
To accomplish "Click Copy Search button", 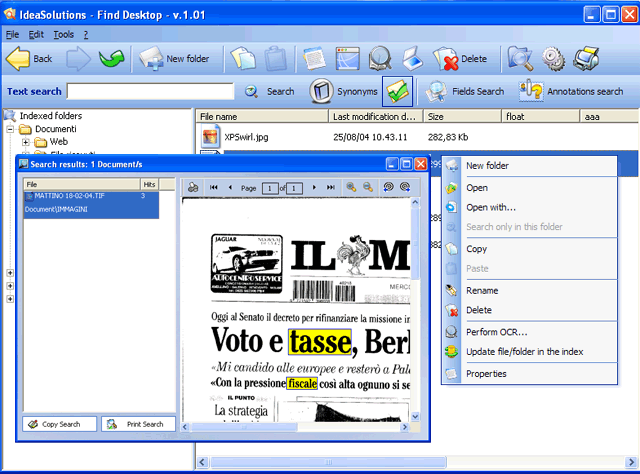I will point(60,424).
